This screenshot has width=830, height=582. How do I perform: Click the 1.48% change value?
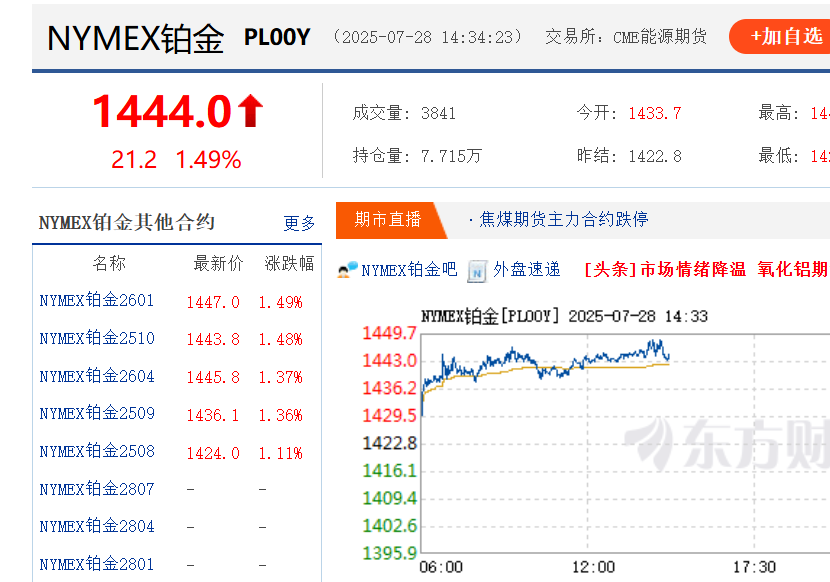[x=281, y=339]
